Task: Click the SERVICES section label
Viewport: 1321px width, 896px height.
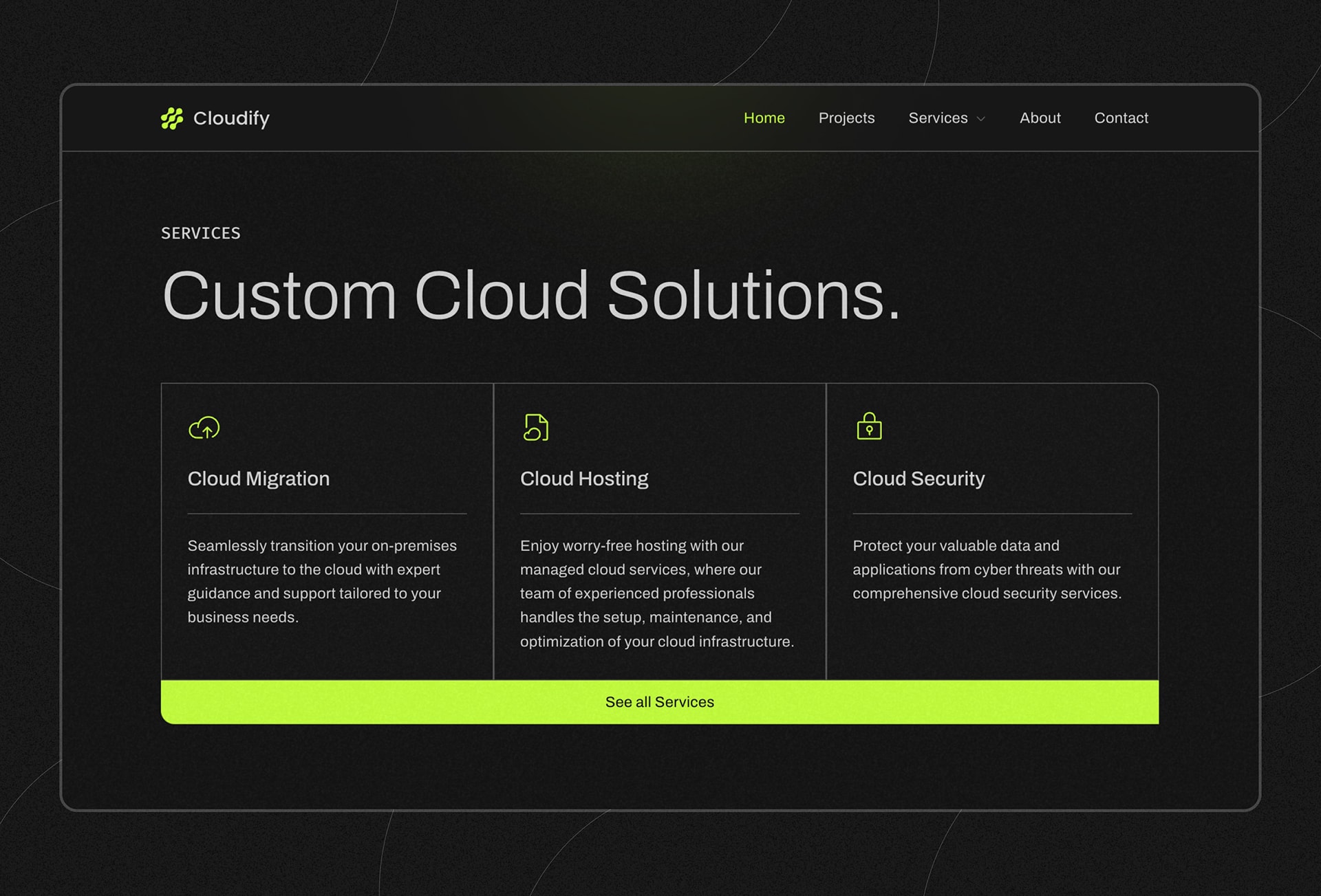Action: pyautogui.click(x=201, y=233)
